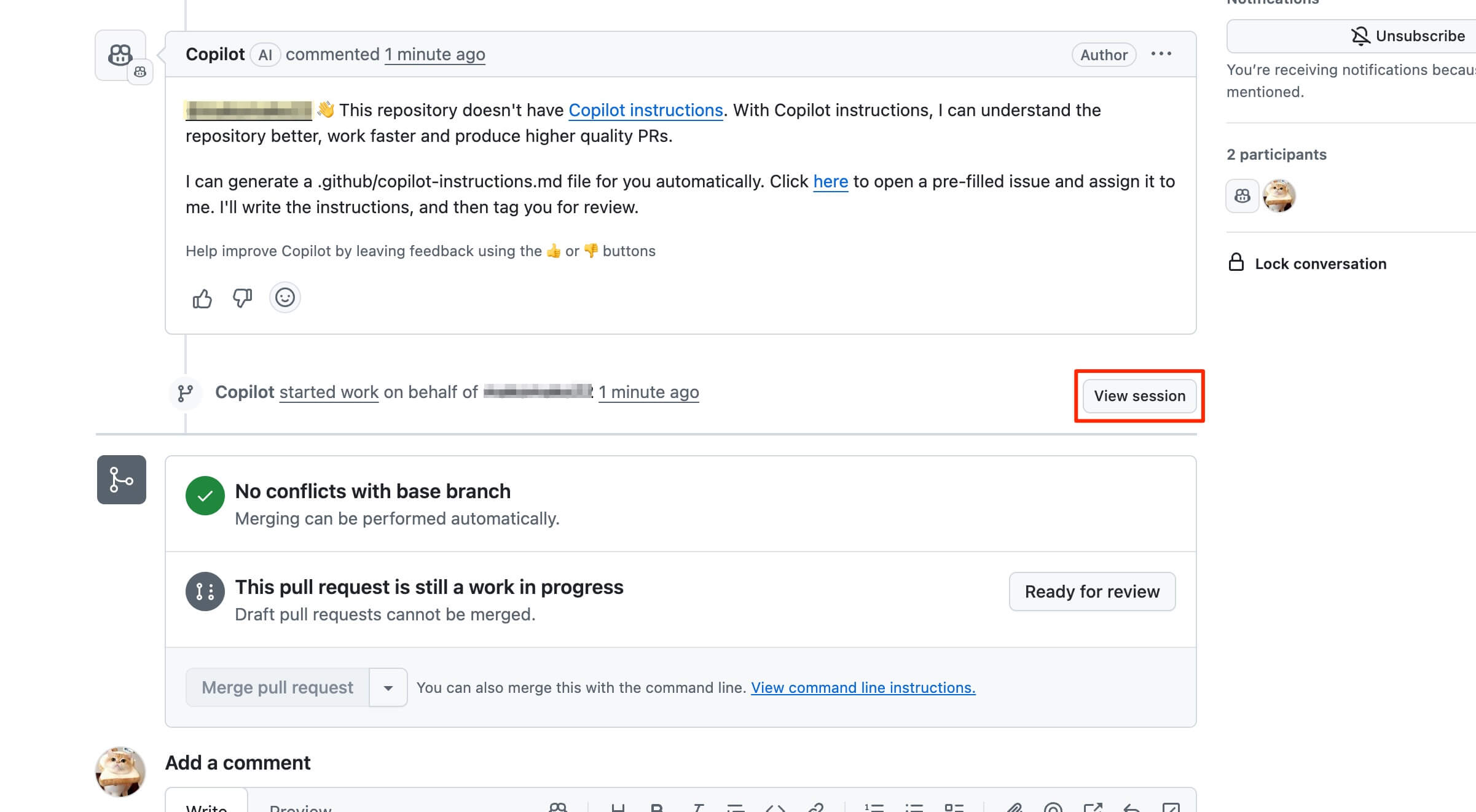This screenshot has height=812, width=1476.
Task: Click the @ mention toolbar icon
Action: tap(1053, 808)
